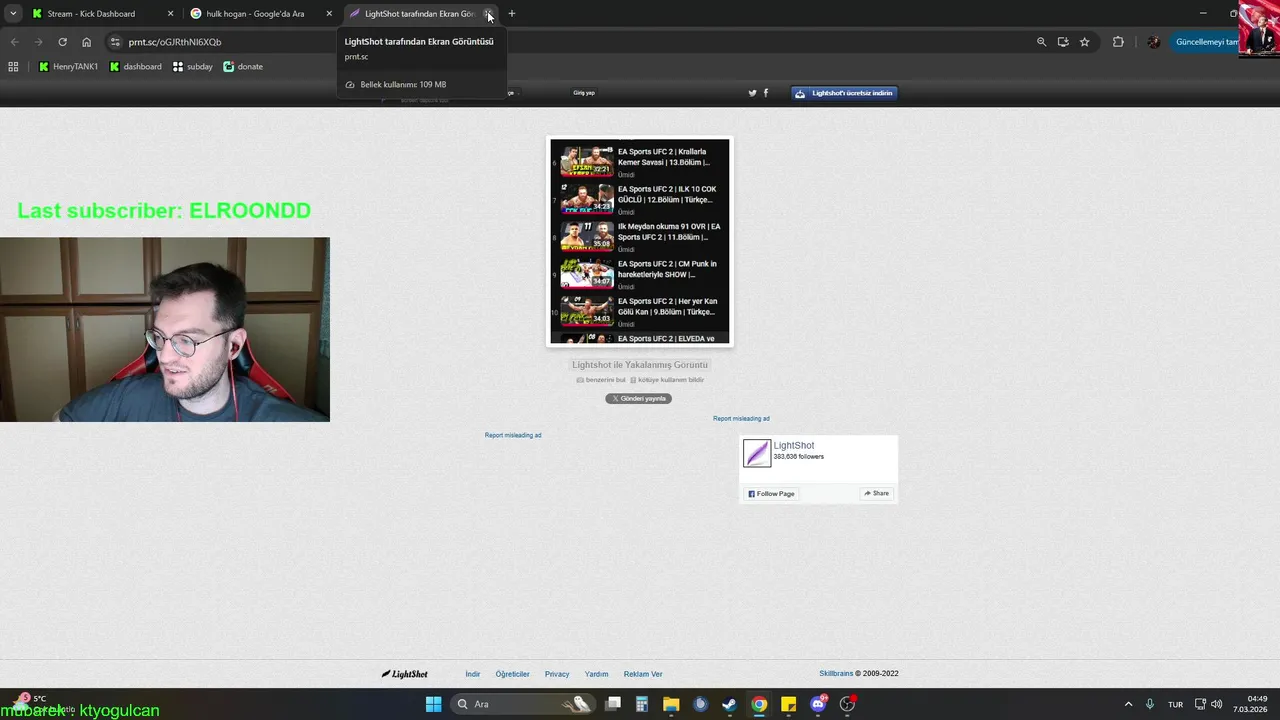Close the hulk hogan Google tab
The image size is (1280, 720).
pos(329,14)
